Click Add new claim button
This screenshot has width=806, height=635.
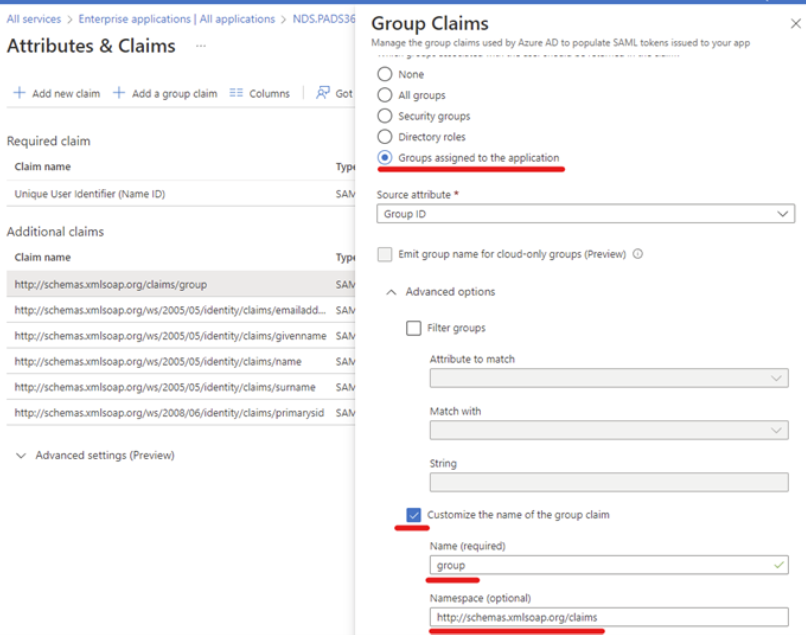57,93
